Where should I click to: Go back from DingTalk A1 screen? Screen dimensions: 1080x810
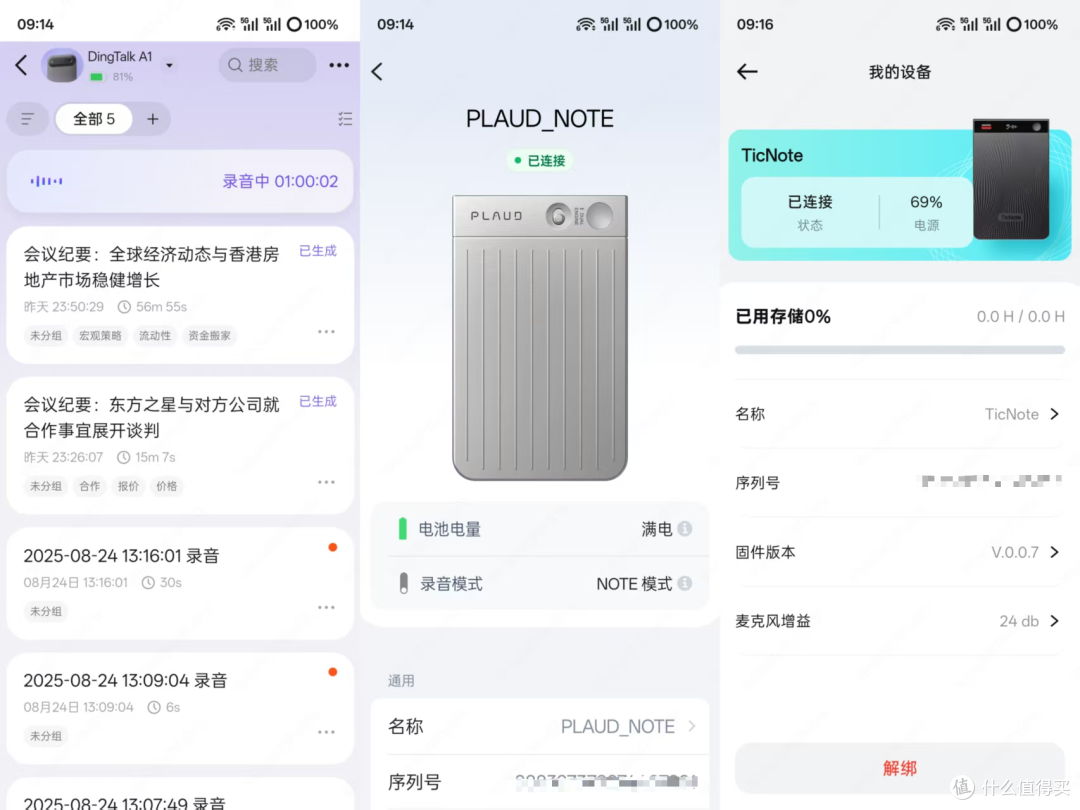pyautogui.click(x=21, y=65)
